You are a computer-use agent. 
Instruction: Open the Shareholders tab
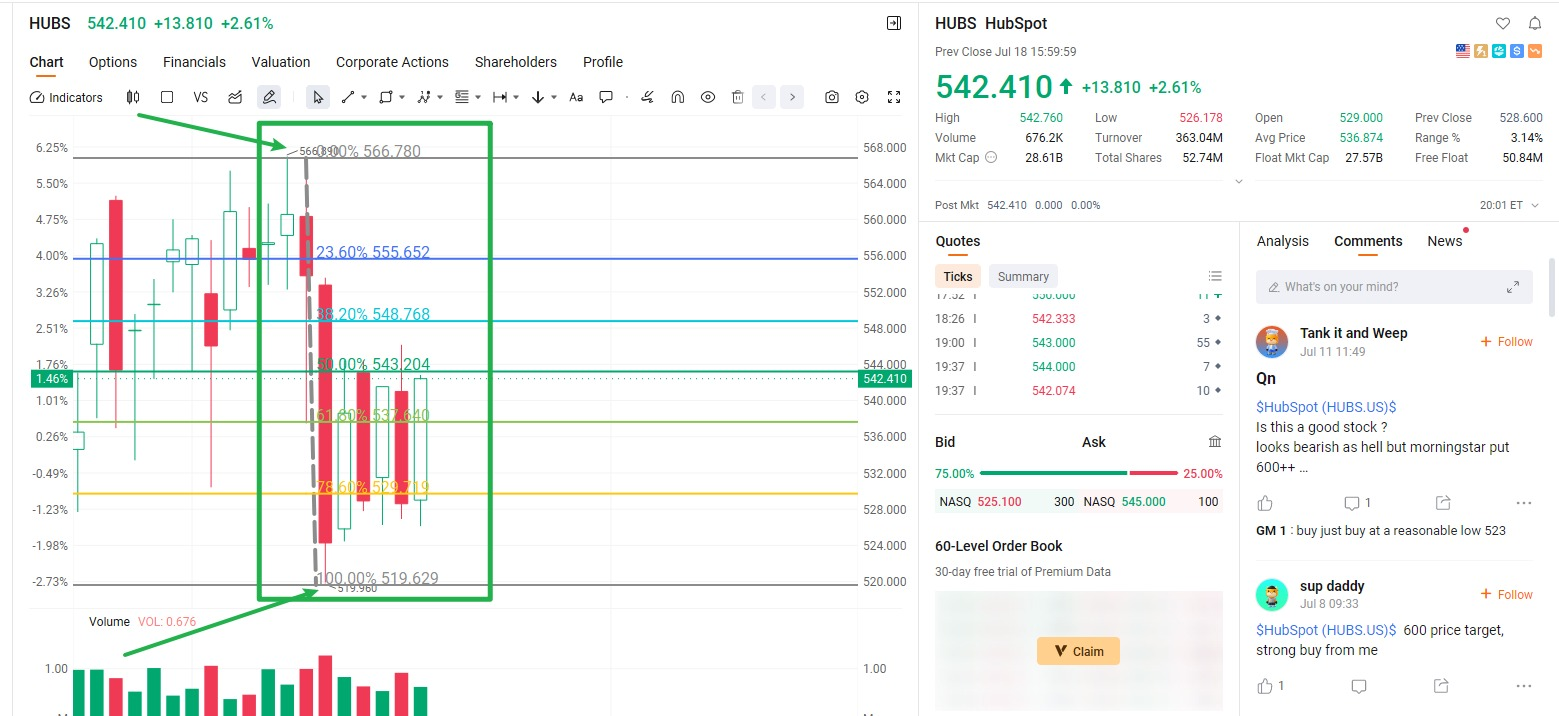point(516,62)
